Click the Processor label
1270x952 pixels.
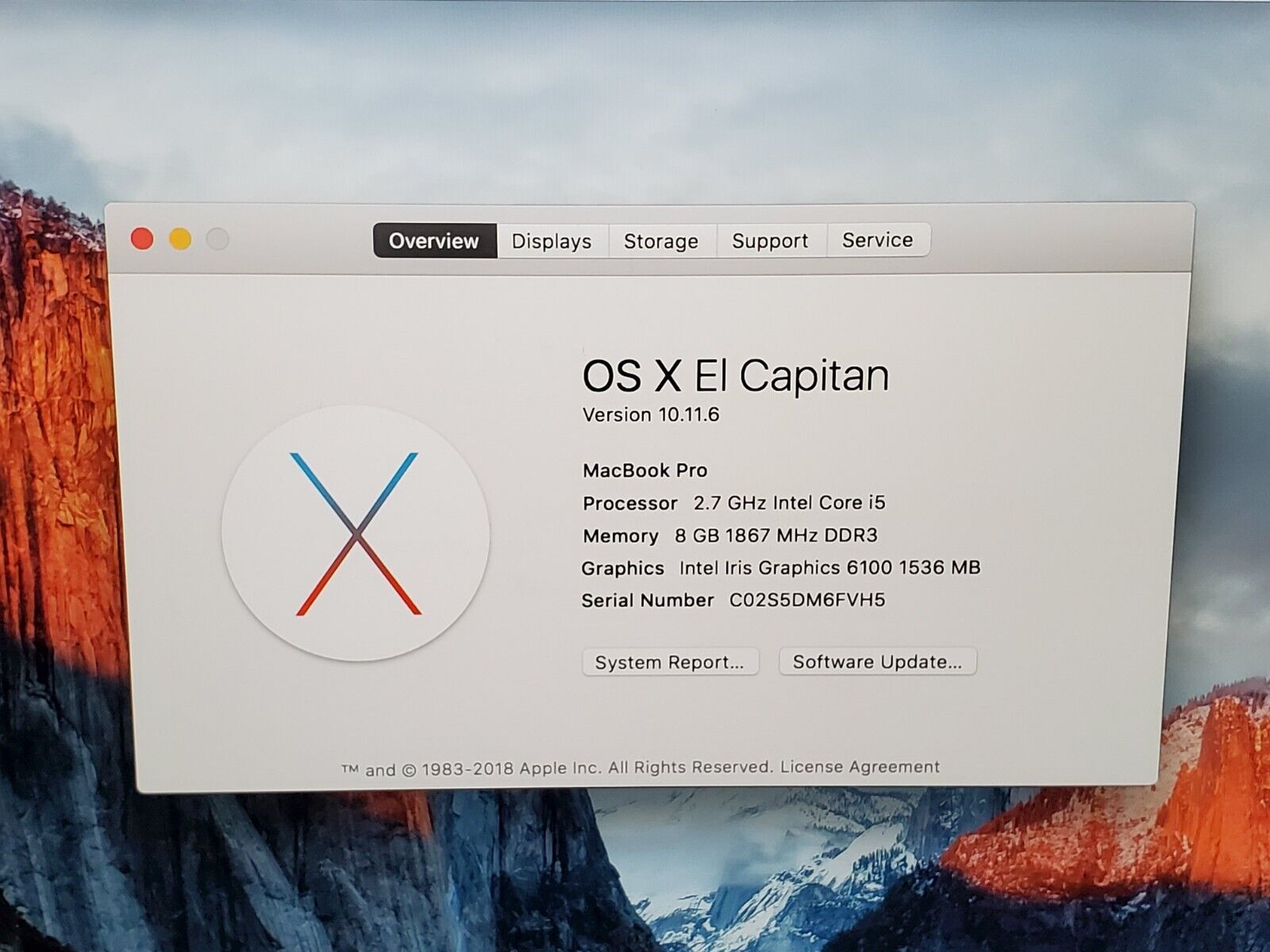tap(630, 504)
